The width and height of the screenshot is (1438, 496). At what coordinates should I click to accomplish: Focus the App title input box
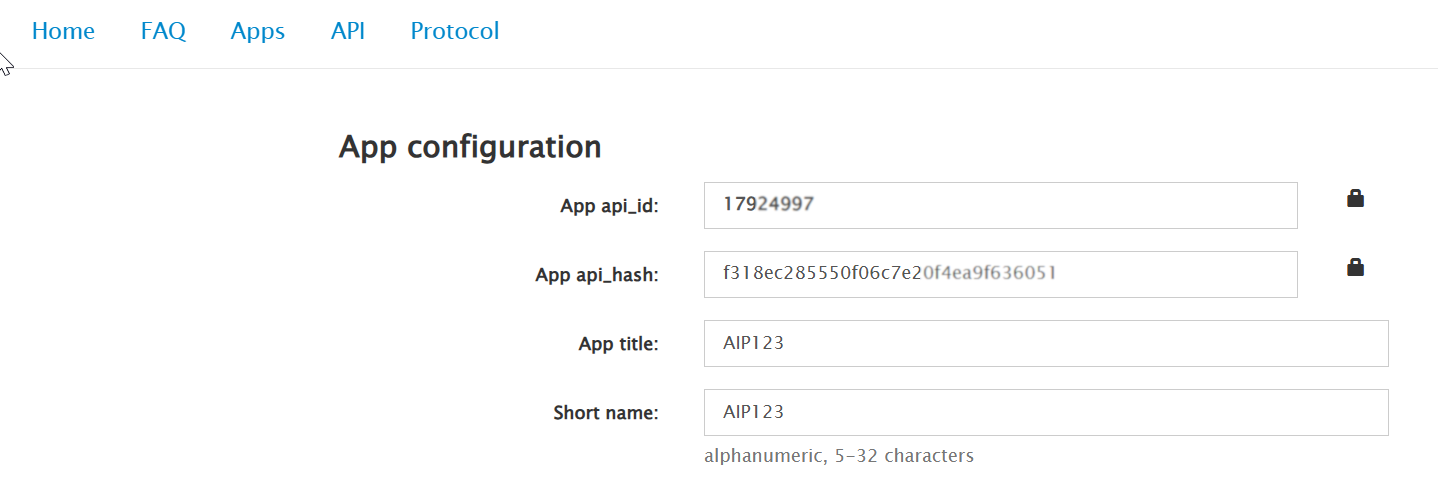point(1046,343)
